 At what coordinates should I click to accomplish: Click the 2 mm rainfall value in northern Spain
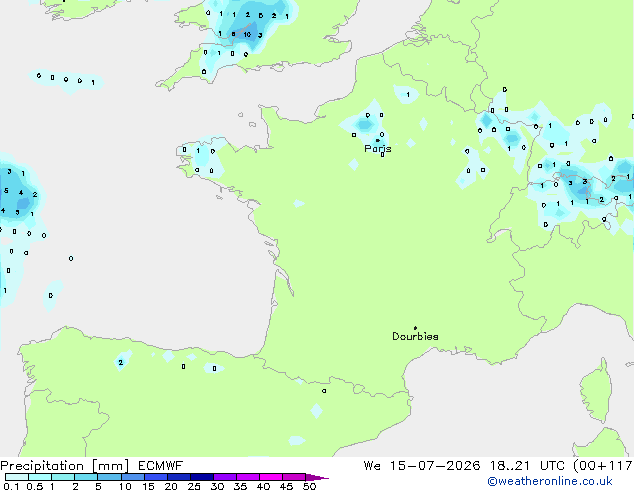120,363
